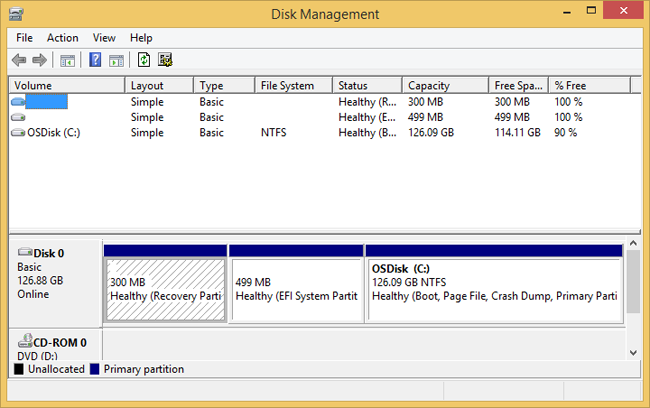The width and height of the screenshot is (650, 408).
Task: Sort by the File System column header
Action: [293, 86]
